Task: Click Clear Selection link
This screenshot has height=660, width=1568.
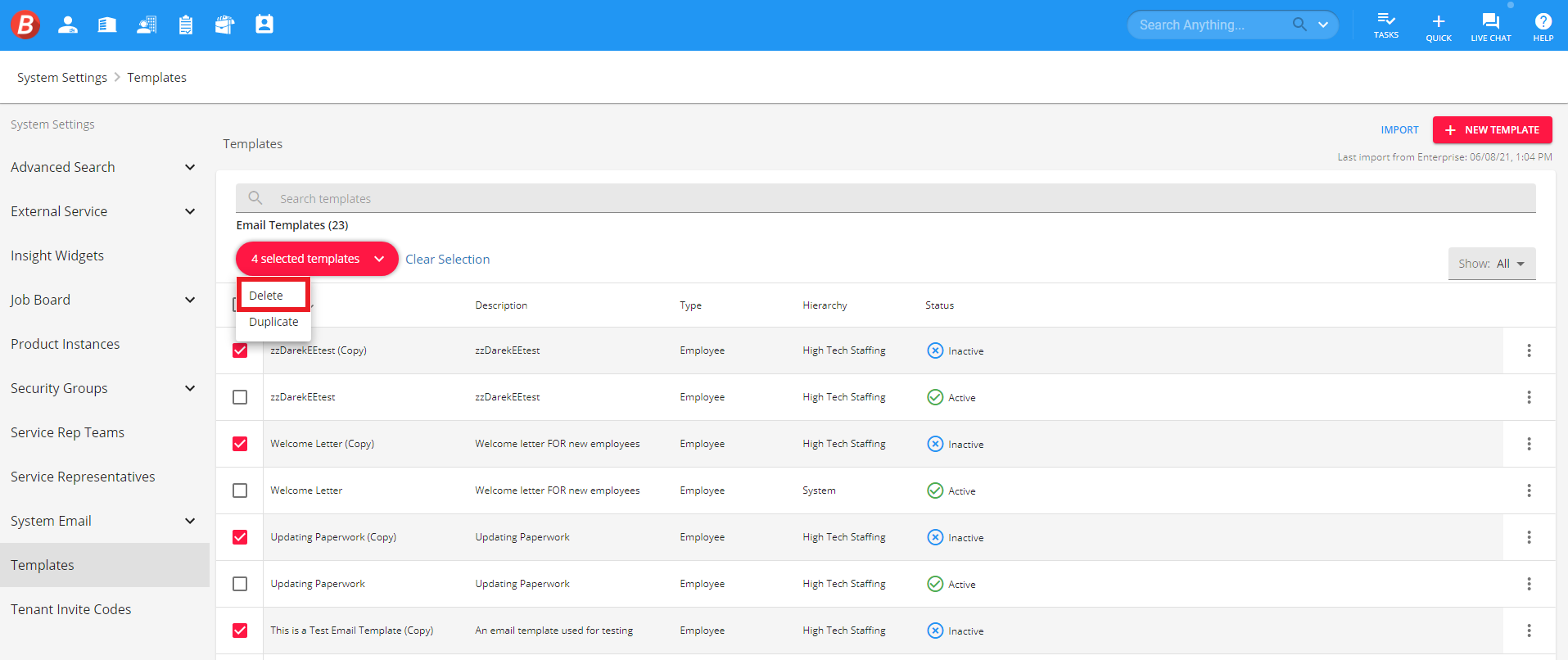Action: click(447, 259)
